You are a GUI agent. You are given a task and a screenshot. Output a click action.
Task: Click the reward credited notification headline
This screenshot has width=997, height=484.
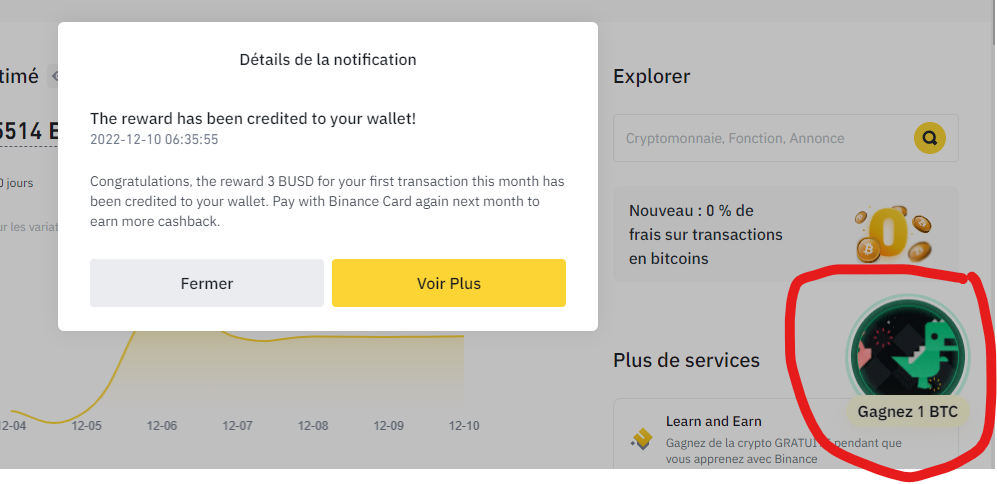[252, 118]
